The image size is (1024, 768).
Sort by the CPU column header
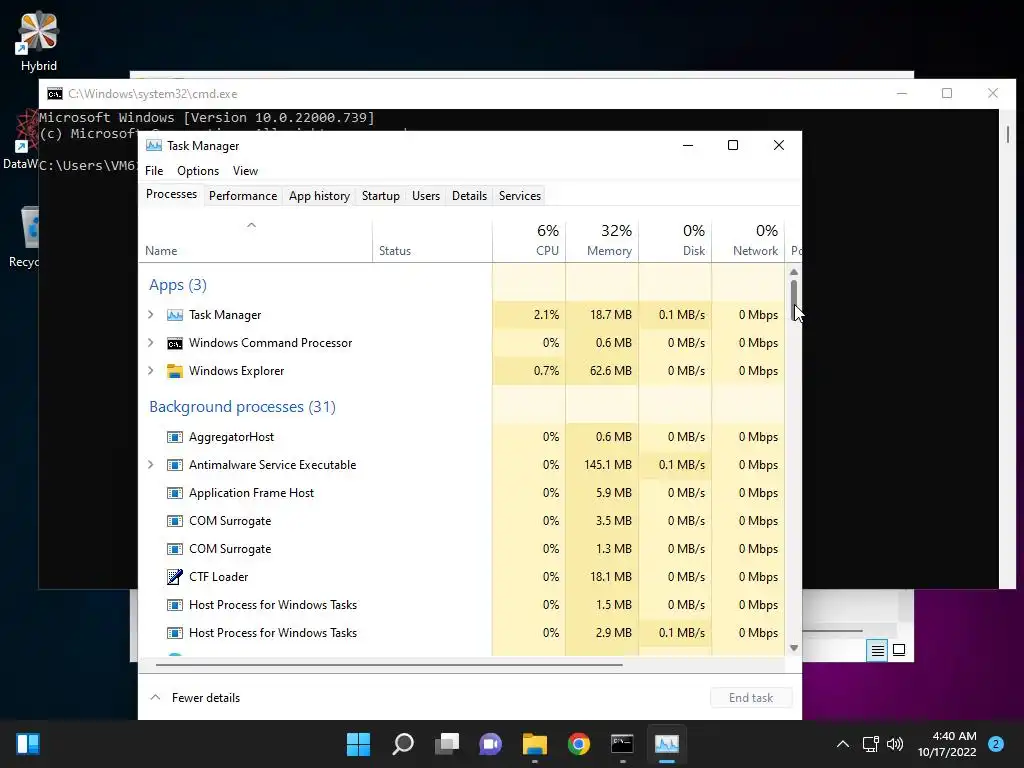click(529, 240)
